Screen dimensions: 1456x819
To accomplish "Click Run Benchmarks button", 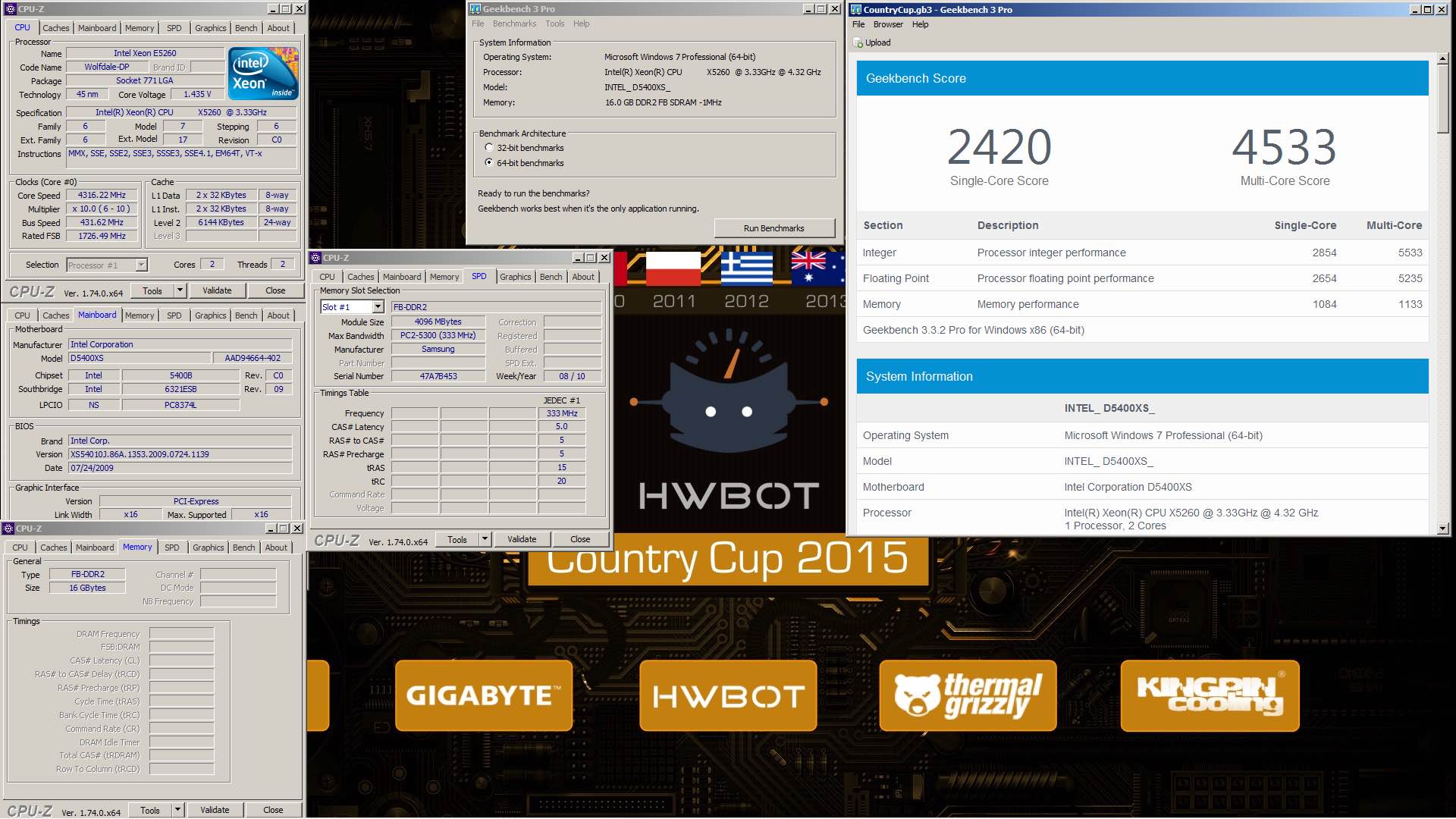I will [x=773, y=228].
